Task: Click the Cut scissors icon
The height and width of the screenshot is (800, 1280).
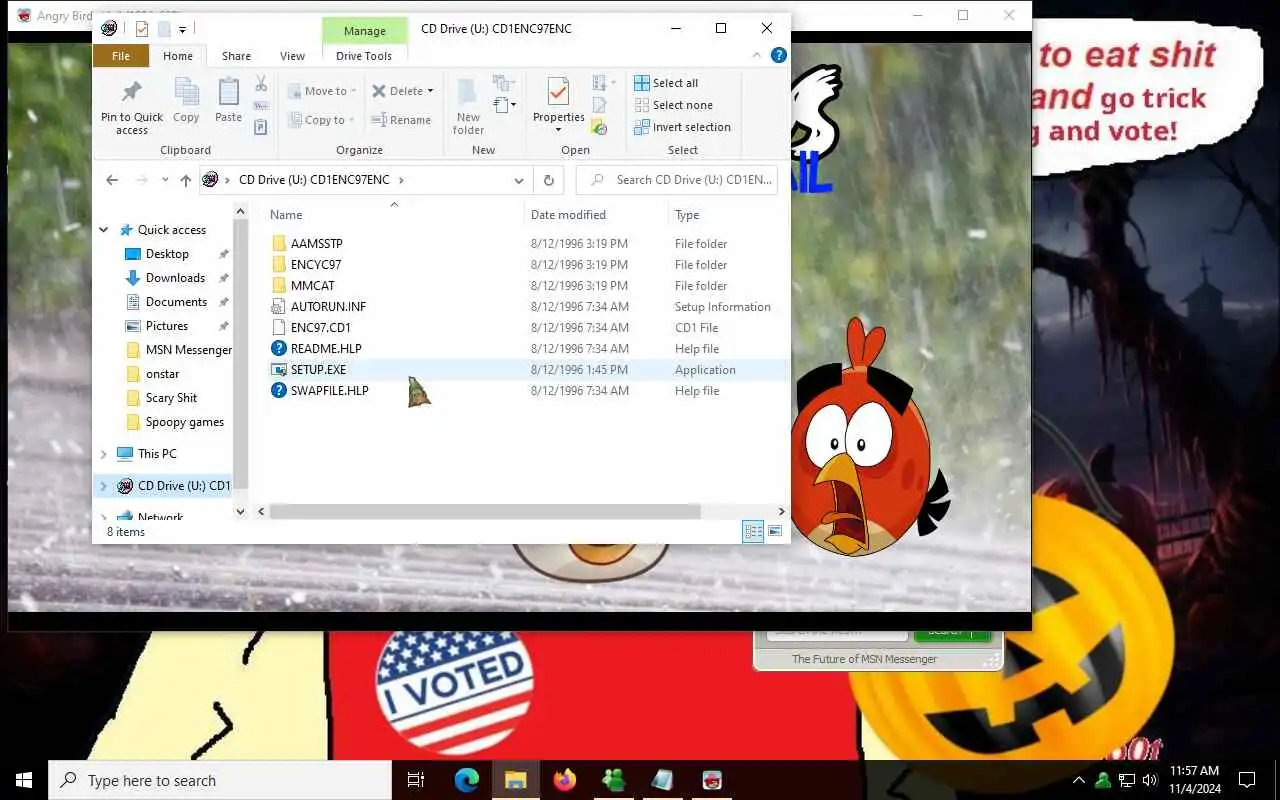Action: tap(261, 83)
